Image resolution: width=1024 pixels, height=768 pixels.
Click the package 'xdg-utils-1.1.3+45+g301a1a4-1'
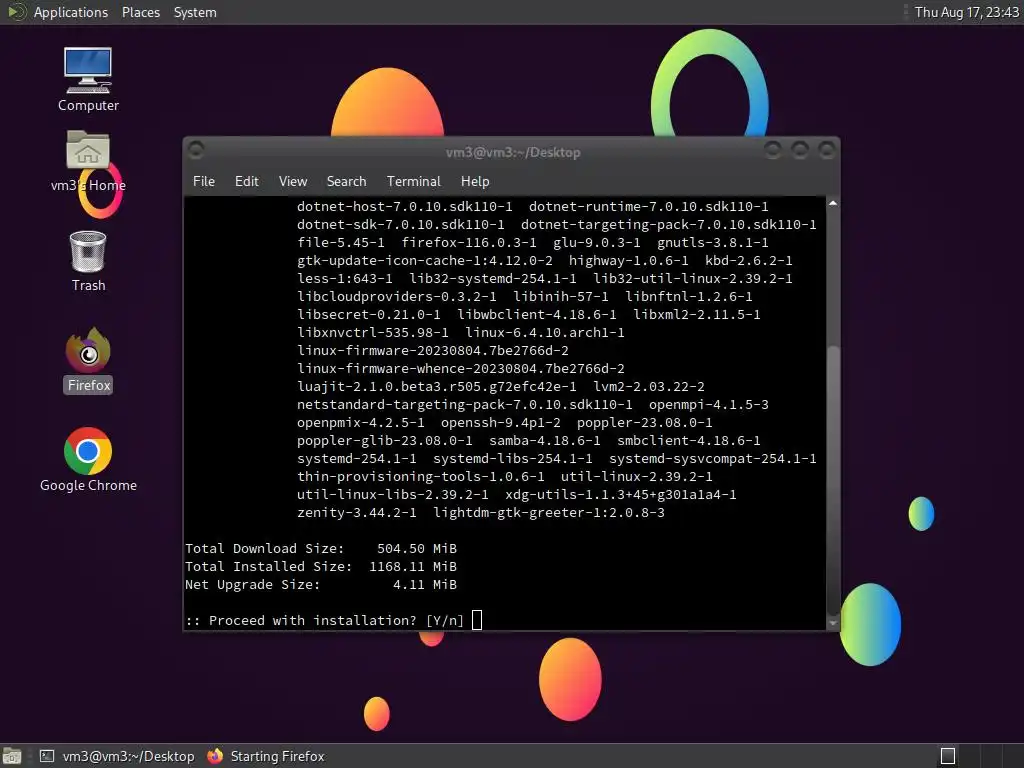[620, 494]
